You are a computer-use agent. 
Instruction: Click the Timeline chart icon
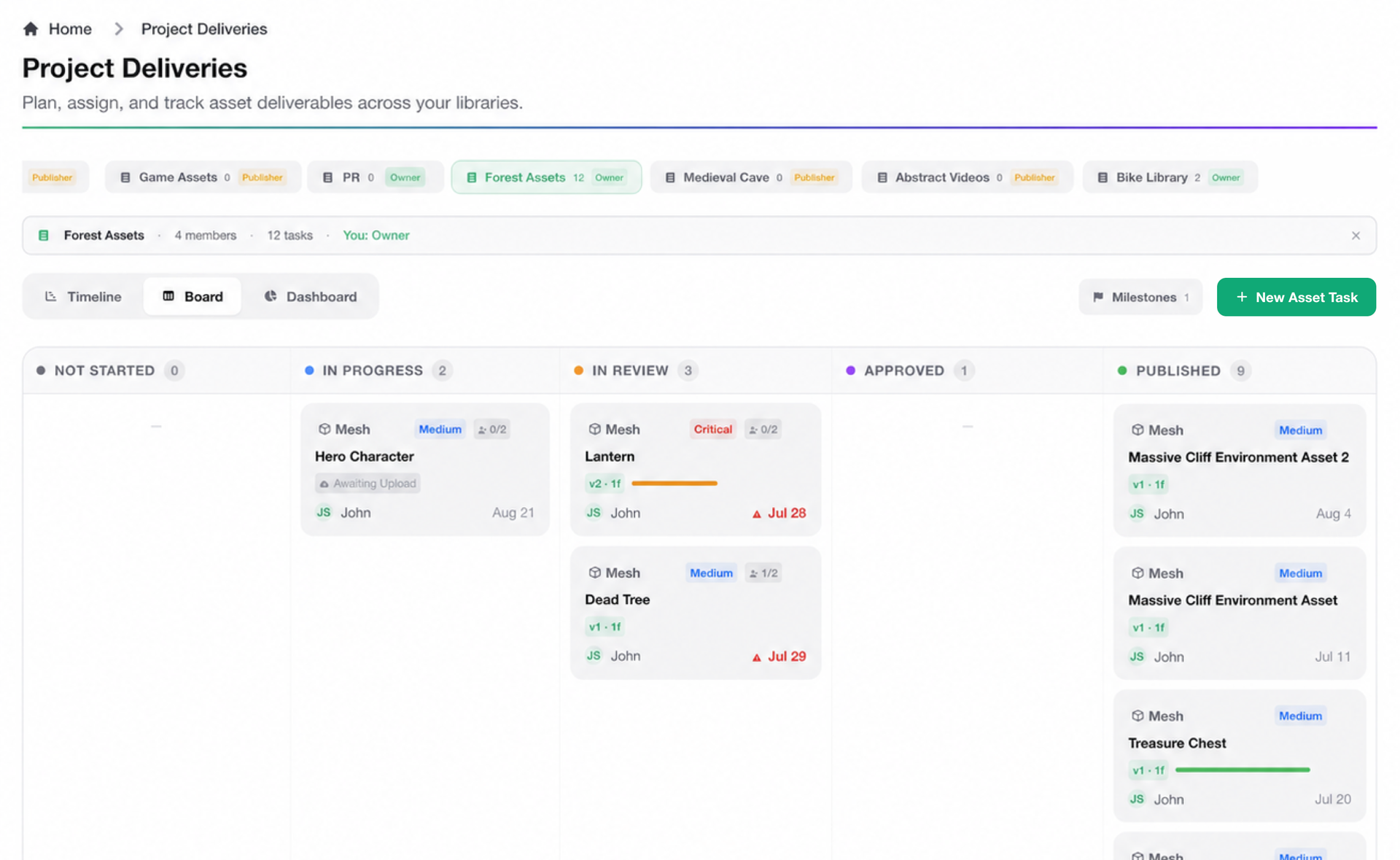click(x=50, y=296)
